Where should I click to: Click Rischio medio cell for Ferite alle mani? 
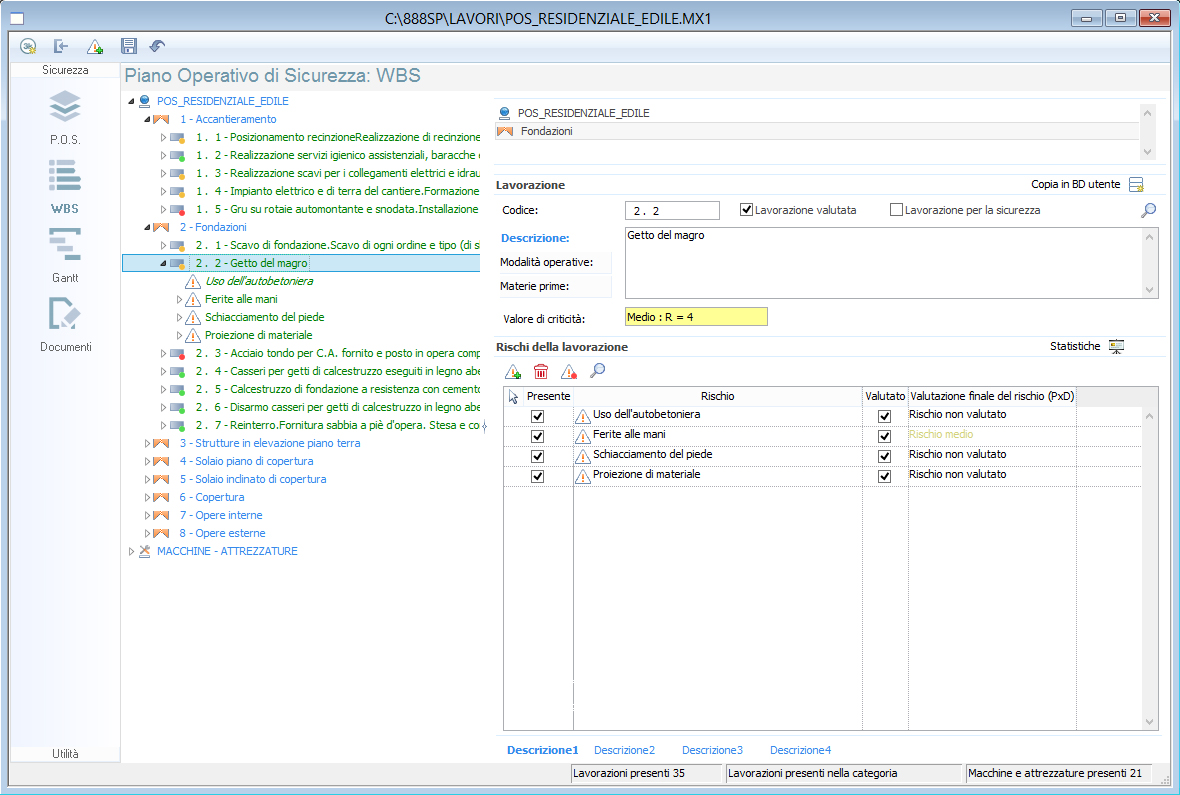[992, 434]
